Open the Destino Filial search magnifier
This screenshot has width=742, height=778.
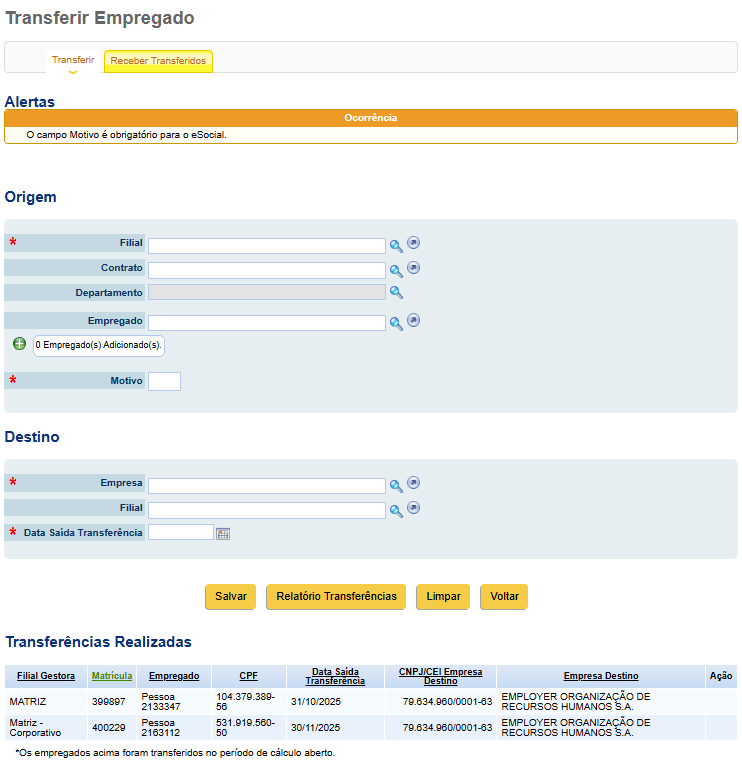(x=396, y=511)
